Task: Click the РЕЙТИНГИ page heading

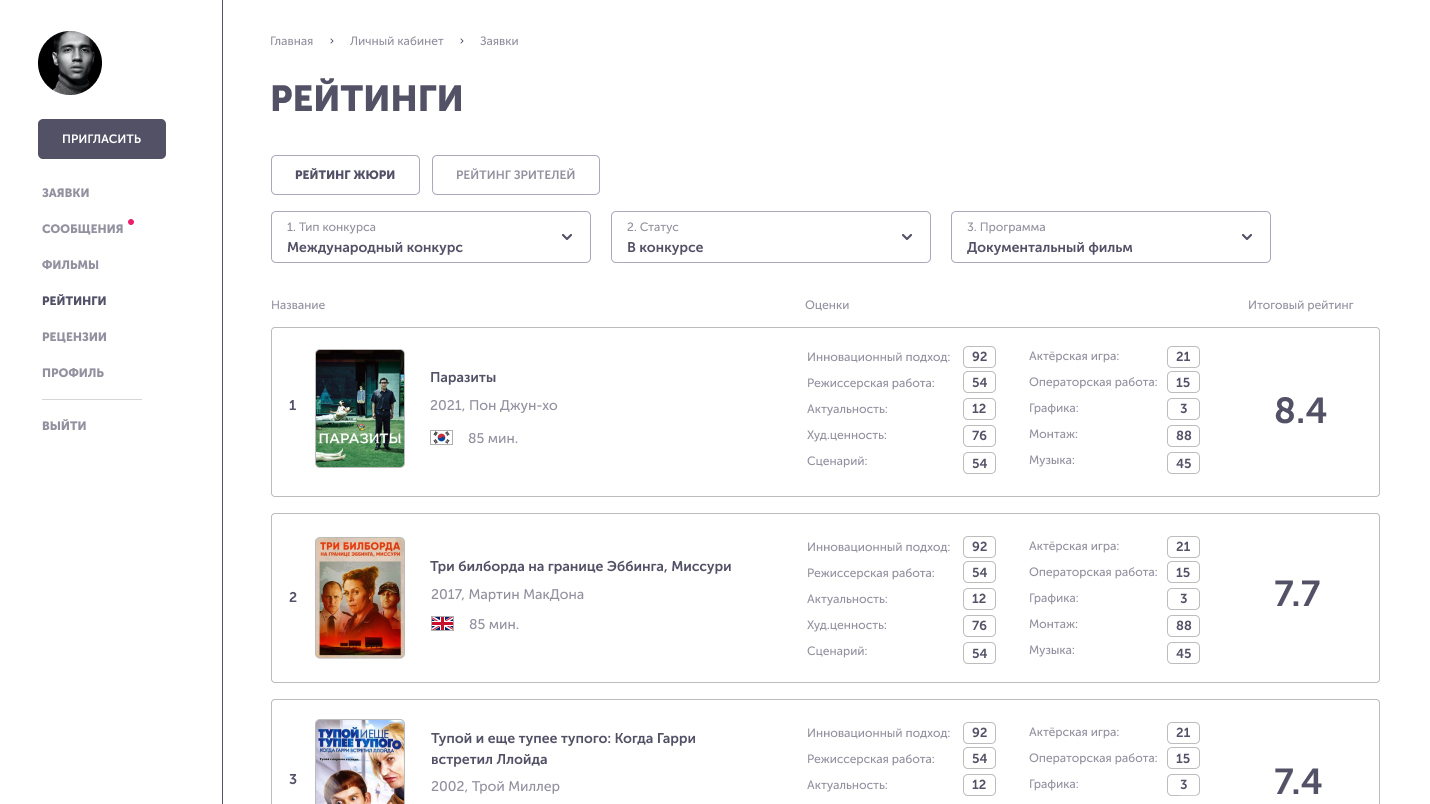Action: (x=367, y=99)
